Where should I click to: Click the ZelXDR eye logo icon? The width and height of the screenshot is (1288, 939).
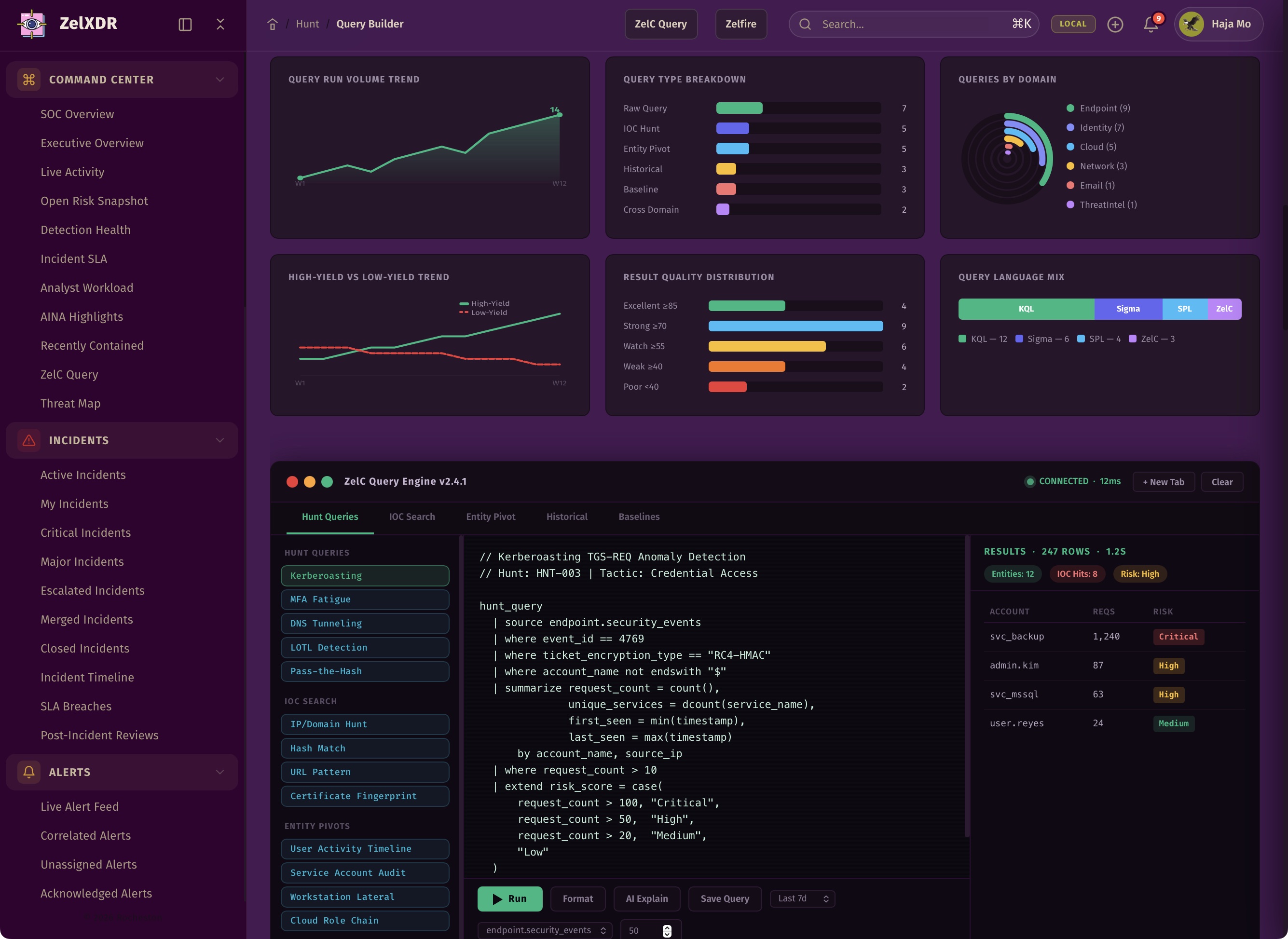pos(32,24)
